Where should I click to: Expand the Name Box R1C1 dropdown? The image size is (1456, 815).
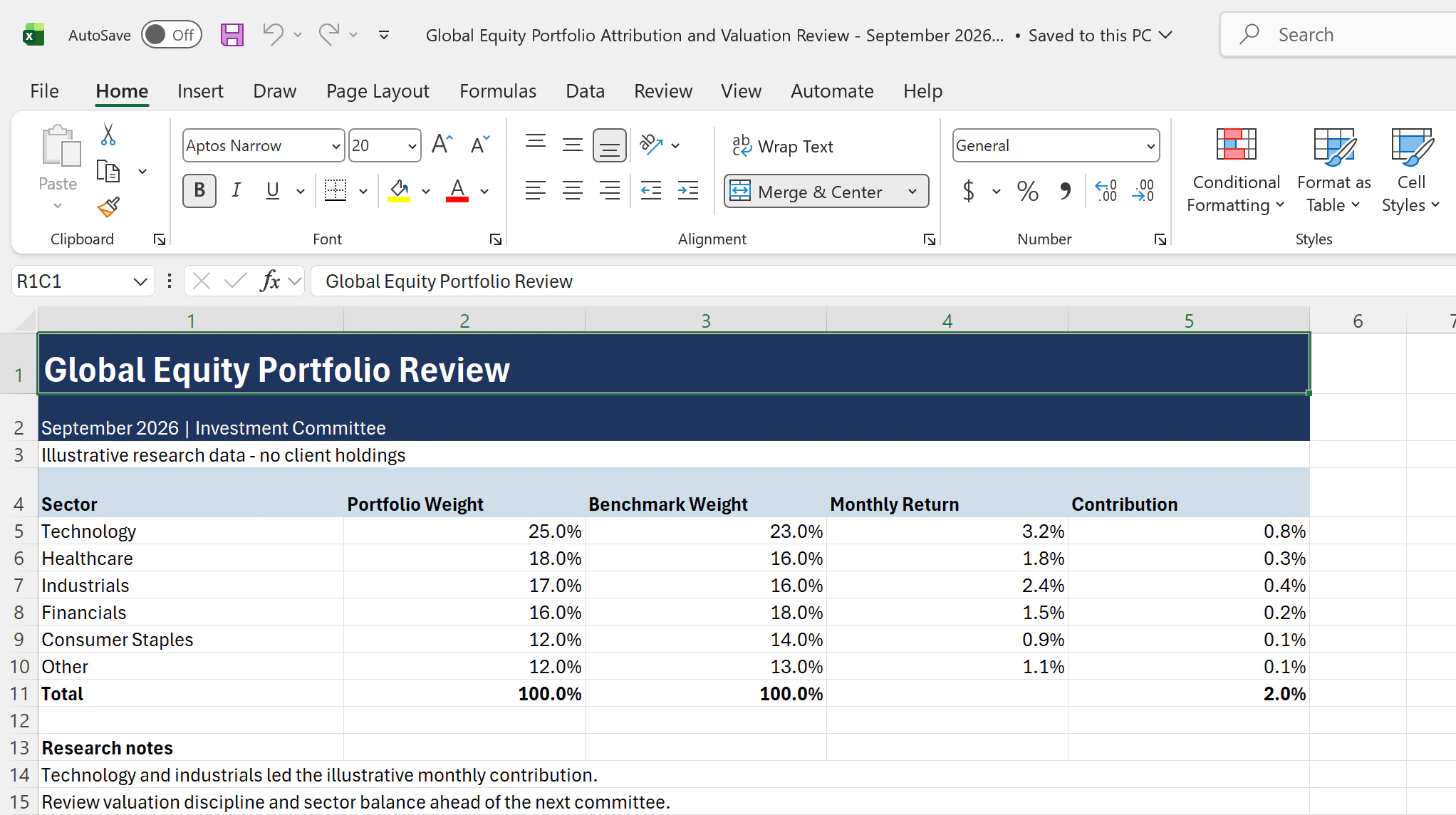(140, 281)
